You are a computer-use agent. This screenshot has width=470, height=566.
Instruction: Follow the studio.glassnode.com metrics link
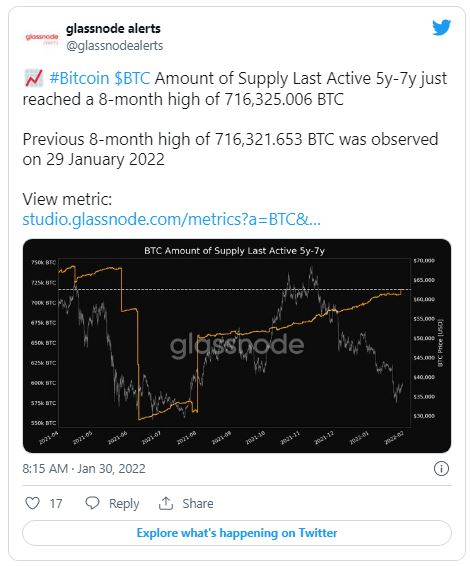tap(171, 219)
